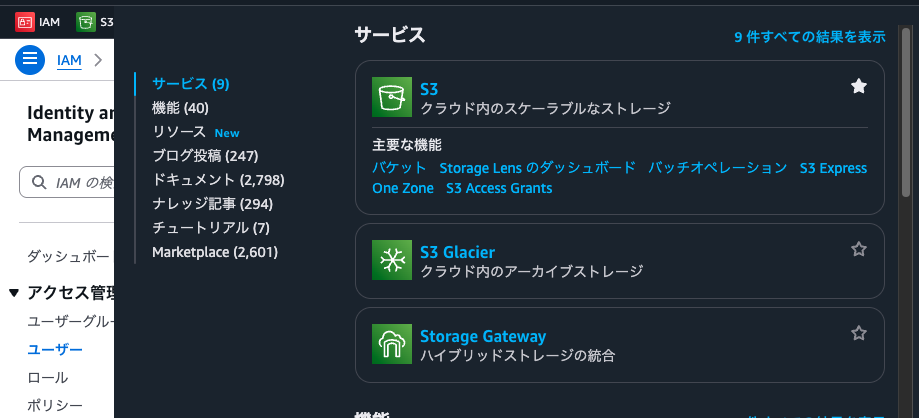This screenshot has width=919, height=418.
Task: Click the IAM search input field
Action: click(67, 182)
